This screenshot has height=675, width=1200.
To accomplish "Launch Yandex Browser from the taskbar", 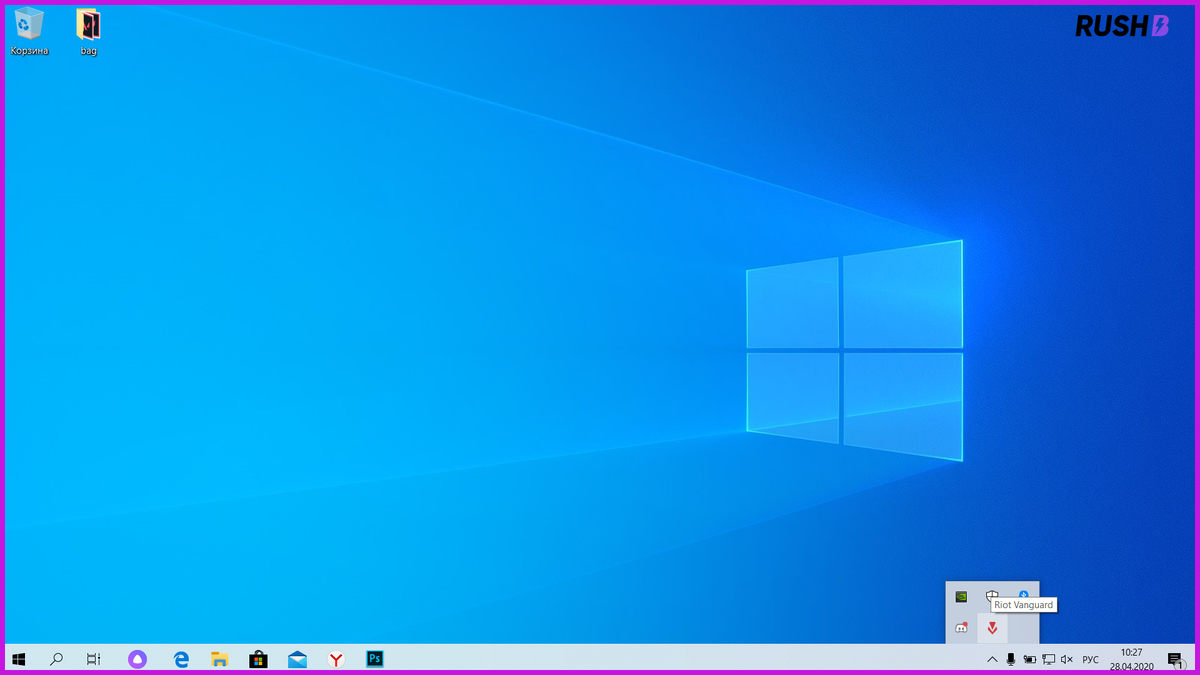I will (336, 659).
